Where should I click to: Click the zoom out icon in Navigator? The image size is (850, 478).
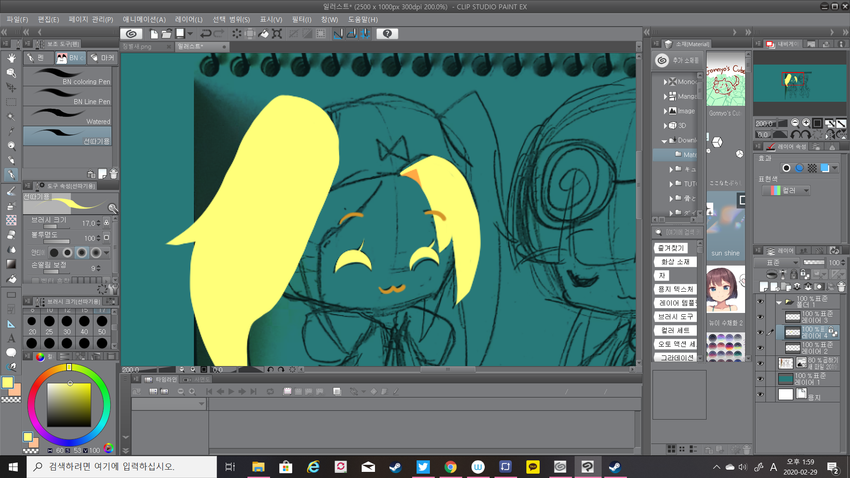795,123
